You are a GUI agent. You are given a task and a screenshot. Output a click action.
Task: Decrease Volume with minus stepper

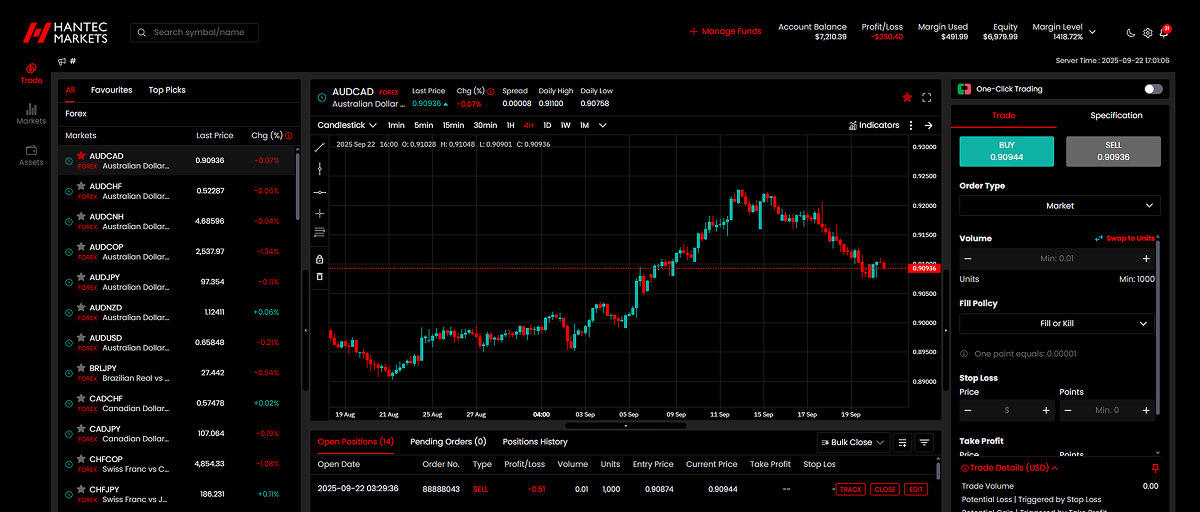pos(967,259)
